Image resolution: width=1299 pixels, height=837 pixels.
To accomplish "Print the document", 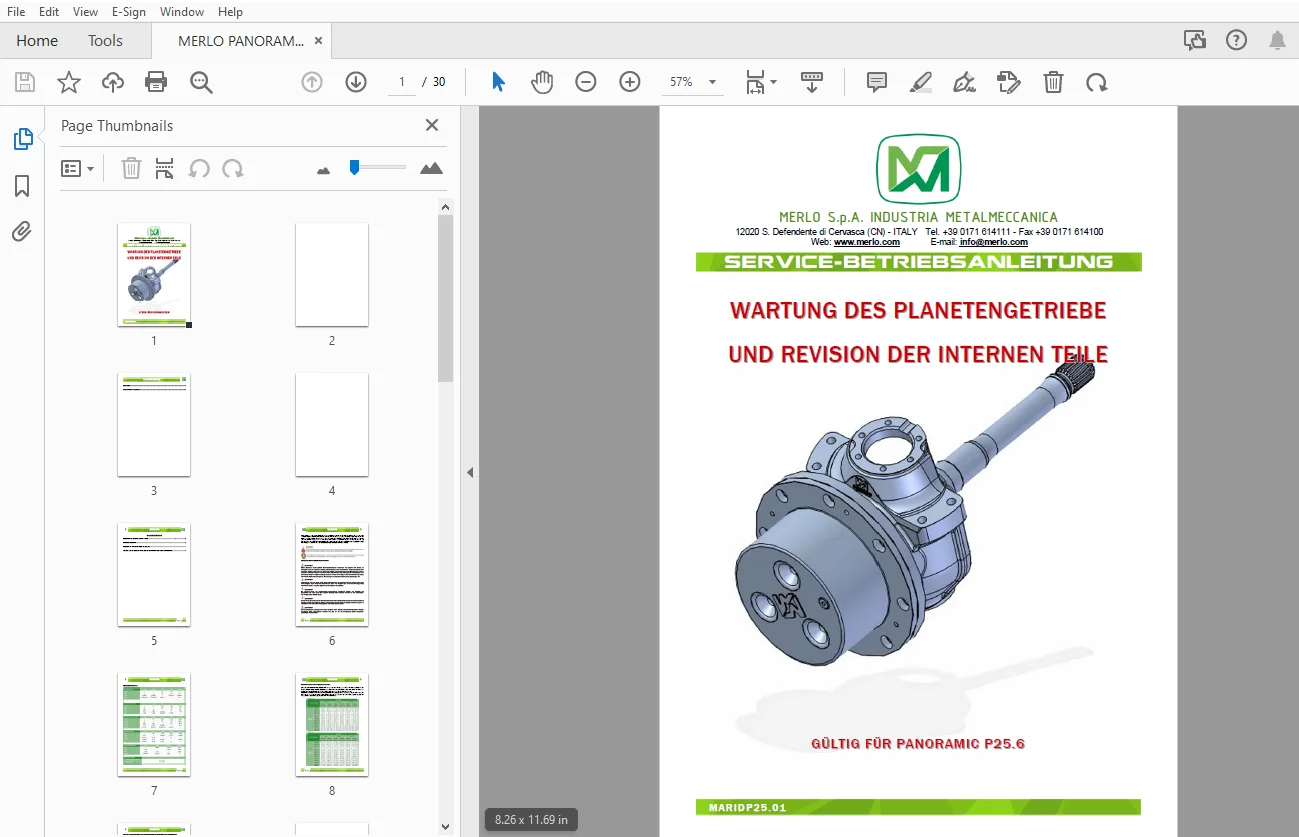I will pyautogui.click(x=156, y=82).
